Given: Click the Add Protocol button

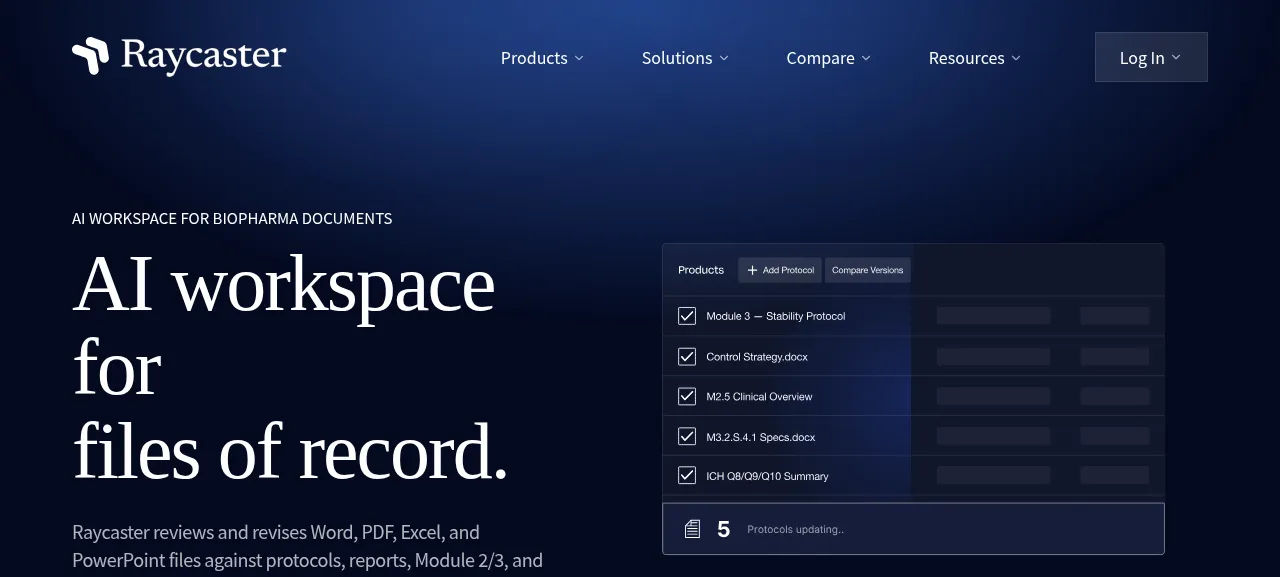Looking at the screenshot, I should pyautogui.click(x=780, y=270).
